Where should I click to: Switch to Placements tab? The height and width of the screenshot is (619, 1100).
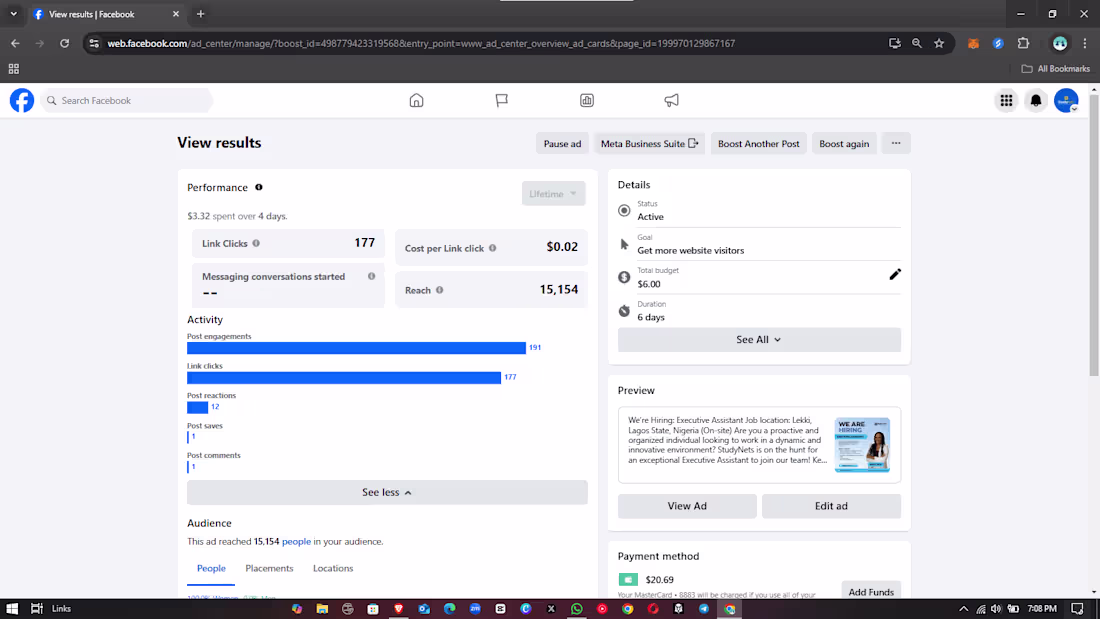coord(269,568)
